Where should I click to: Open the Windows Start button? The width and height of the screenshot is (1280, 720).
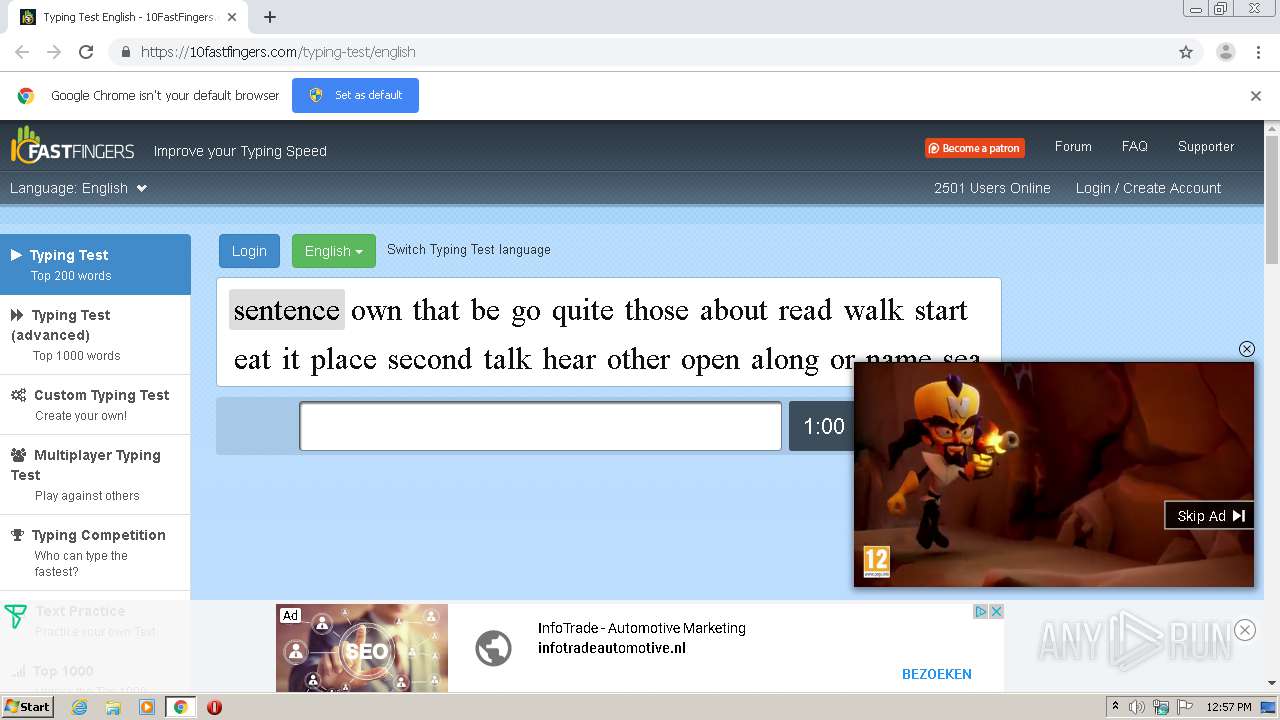point(29,707)
